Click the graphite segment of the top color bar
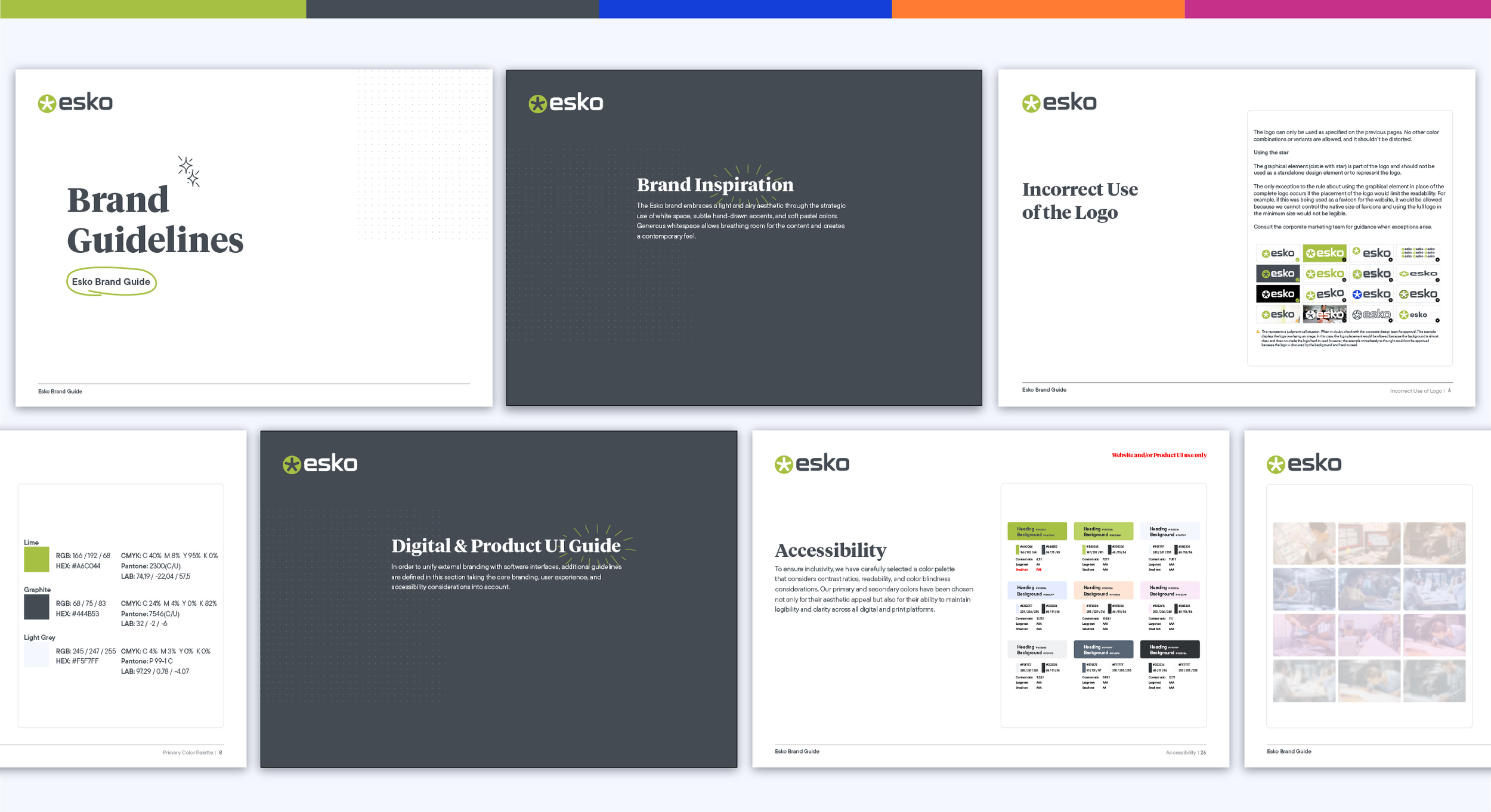This screenshot has height=812, width=1491. 453,9
